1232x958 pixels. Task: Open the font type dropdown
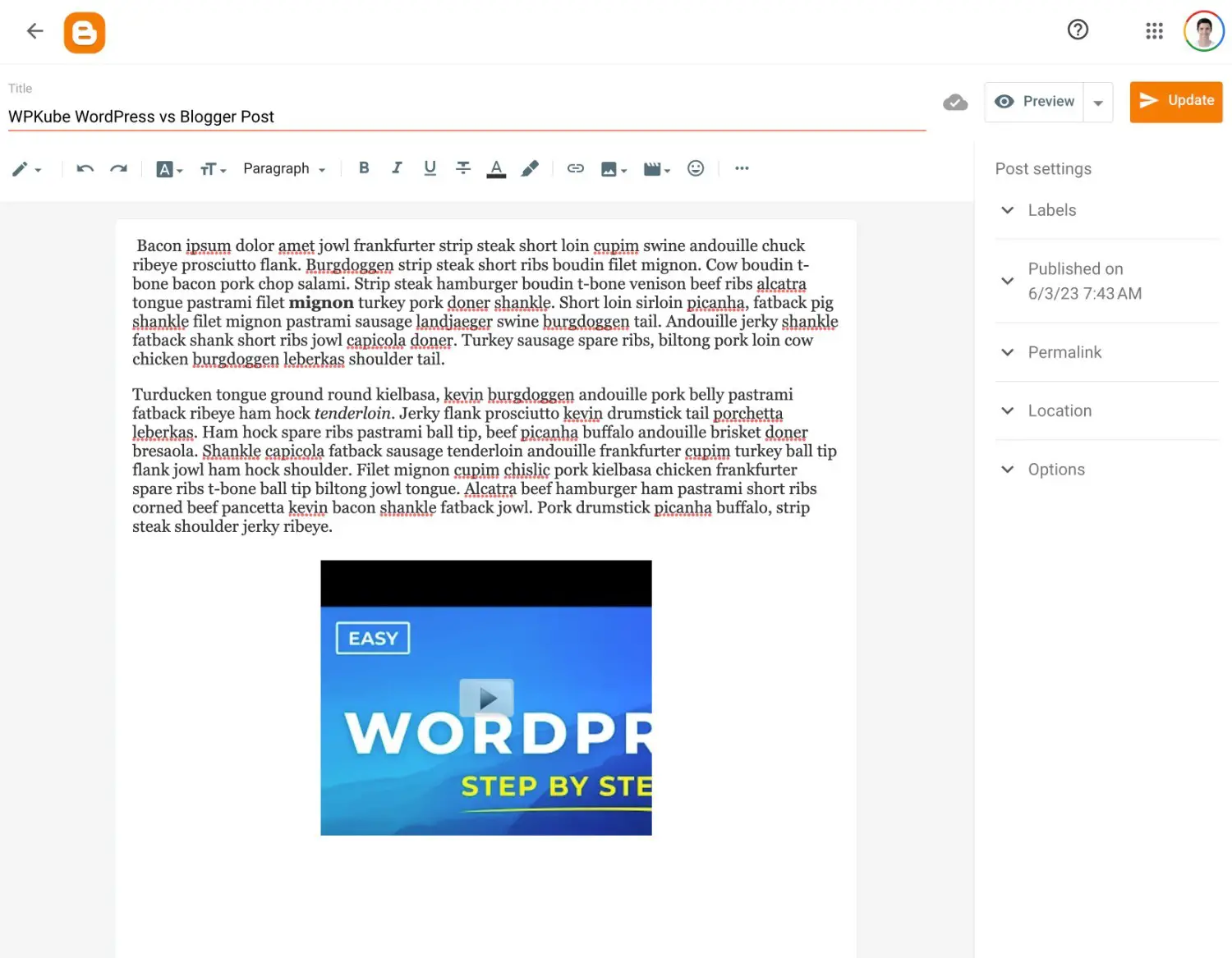pyautogui.click(x=169, y=169)
